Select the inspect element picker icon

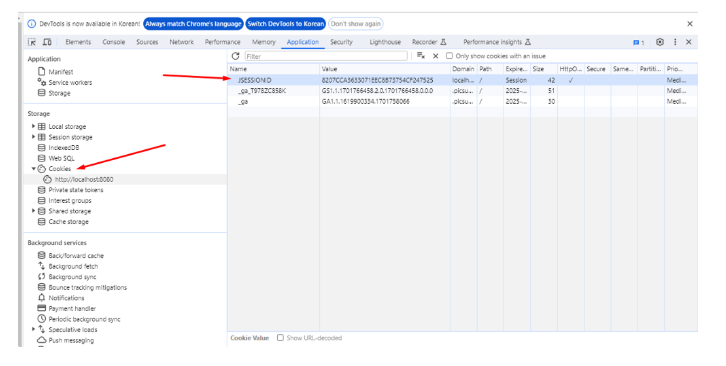click(x=32, y=42)
